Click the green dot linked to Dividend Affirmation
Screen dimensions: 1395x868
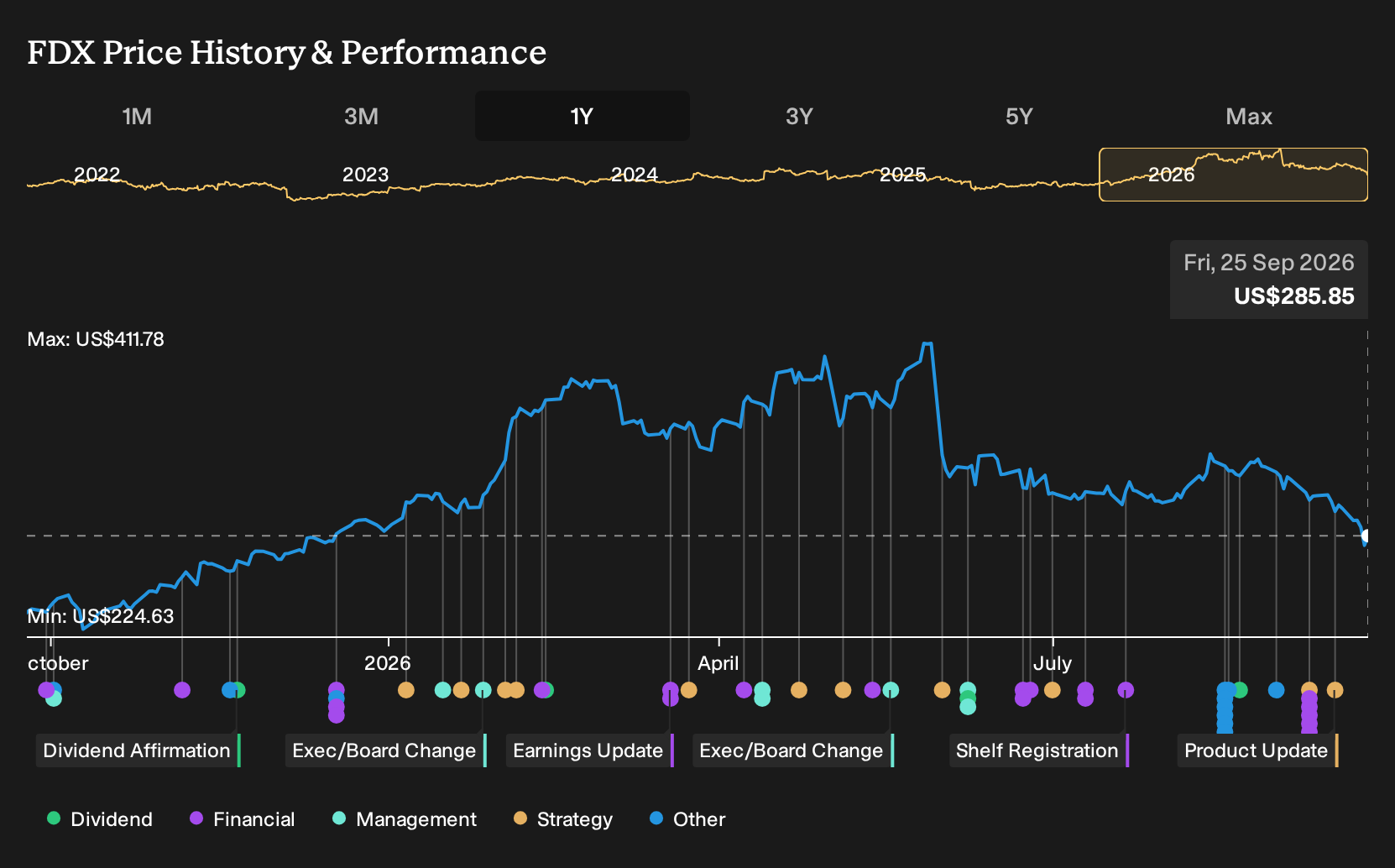(x=239, y=690)
